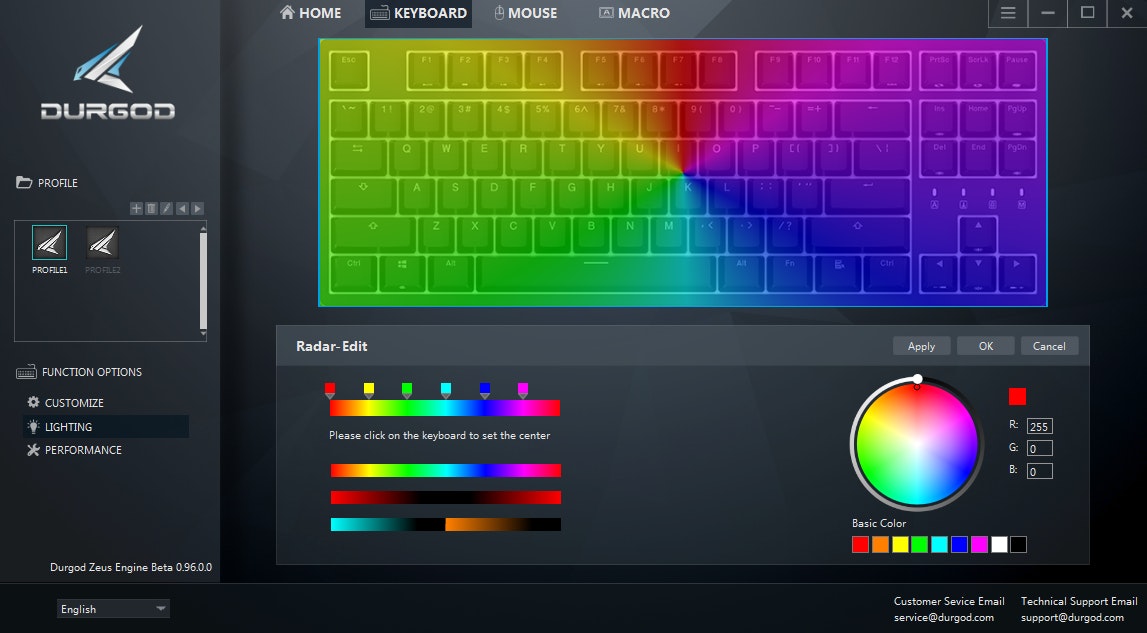Delete profile using the trash icon
Screen dimensions: 1147x633
point(151,208)
